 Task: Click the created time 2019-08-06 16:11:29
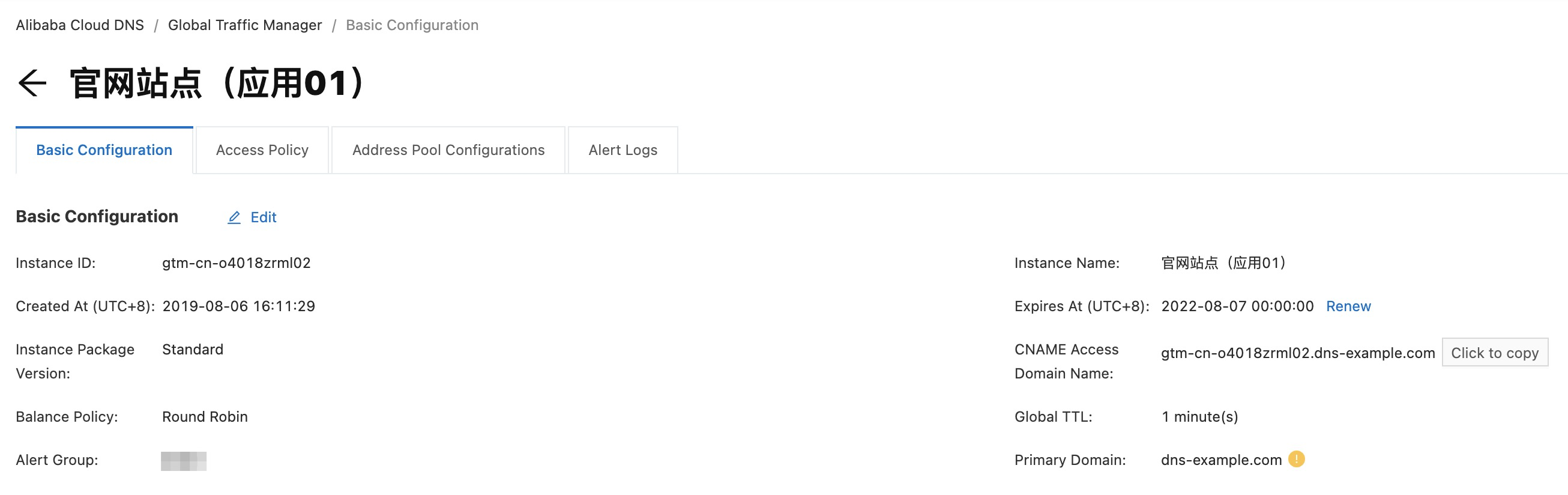pyautogui.click(x=238, y=306)
